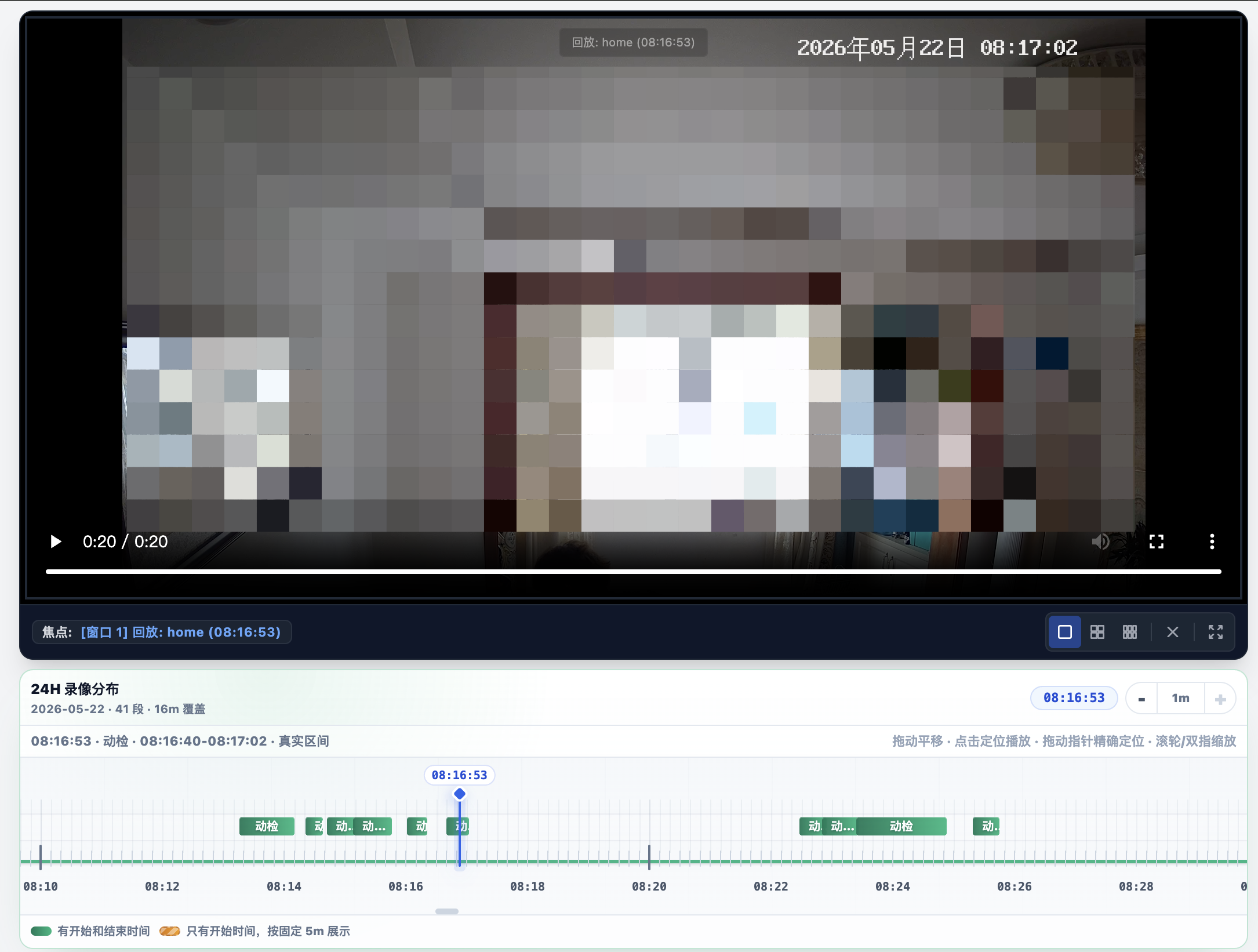Click the 08:12 time label on the axis
Screen dimensions: 1258x952
(x=162, y=886)
